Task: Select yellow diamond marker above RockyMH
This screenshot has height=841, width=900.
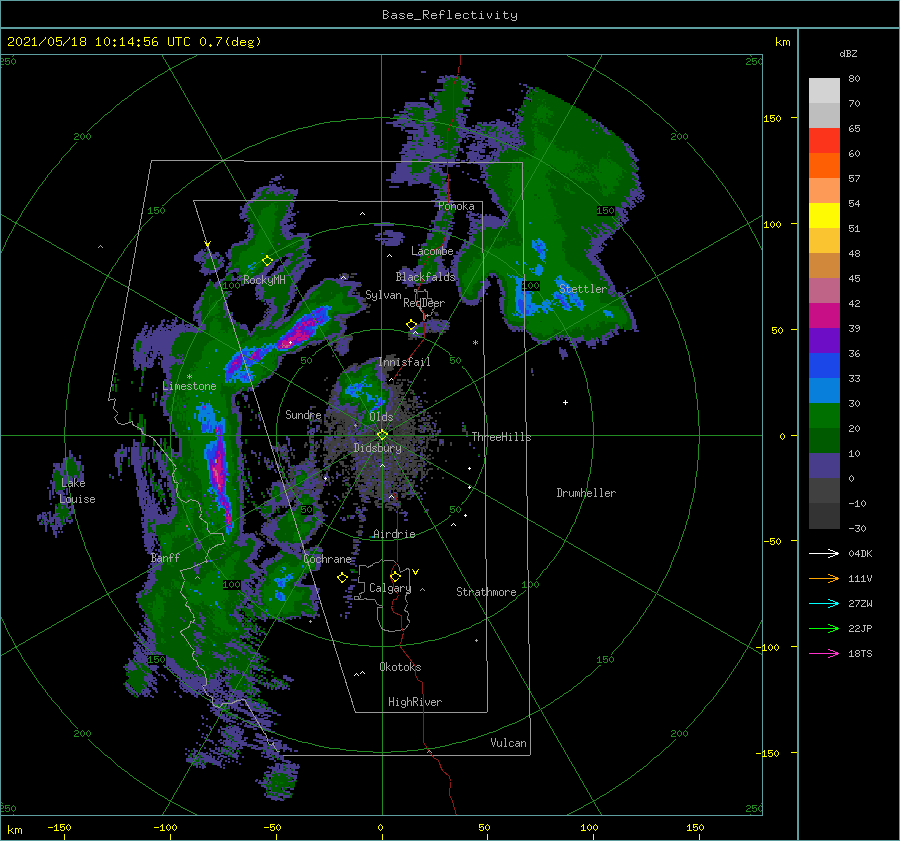Action: pyautogui.click(x=267, y=261)
